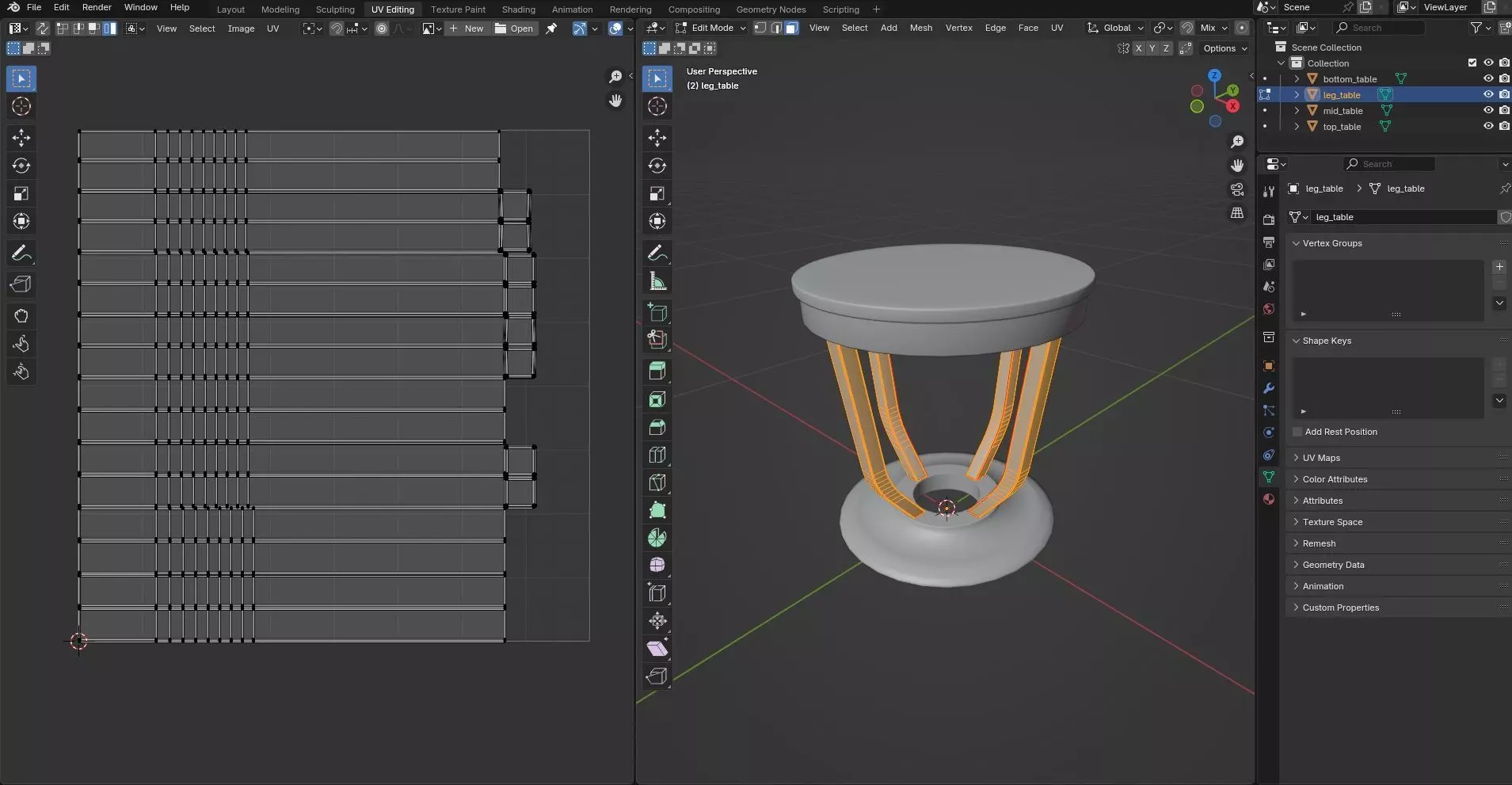Toggle Collection exclude checkbox
The height and width of the screenshot is (785, 1512).
point(1472,63)
